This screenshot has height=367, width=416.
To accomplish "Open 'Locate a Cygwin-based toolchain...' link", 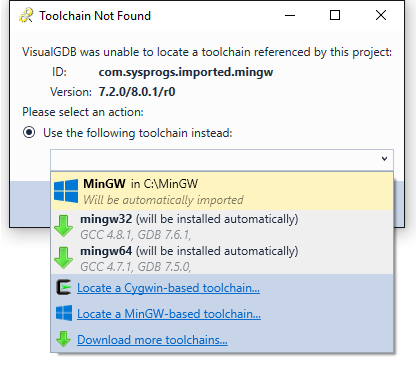I will pyautogui.click(x=168, y=288).
